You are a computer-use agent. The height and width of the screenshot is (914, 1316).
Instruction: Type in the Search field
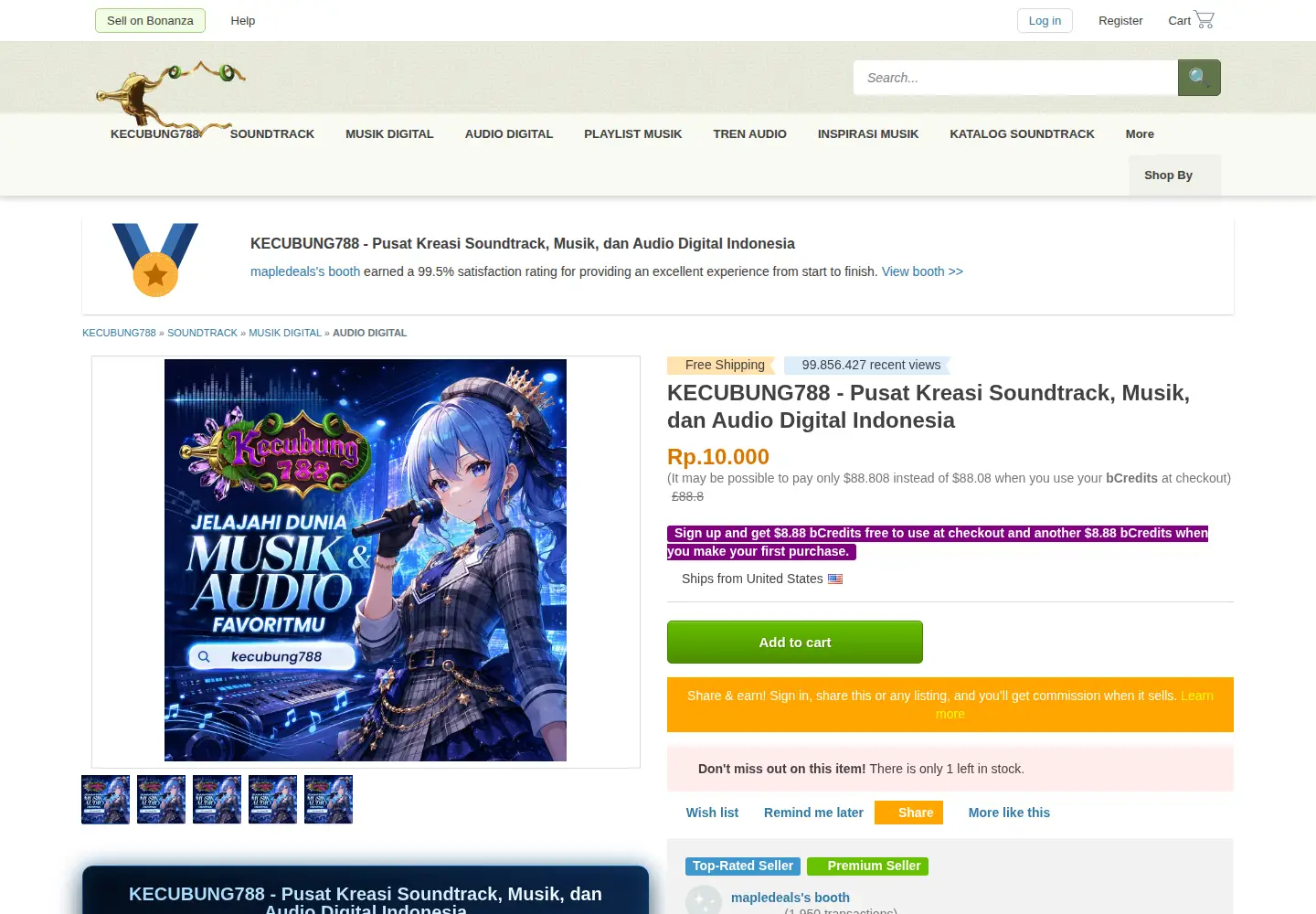(1015, 78)
